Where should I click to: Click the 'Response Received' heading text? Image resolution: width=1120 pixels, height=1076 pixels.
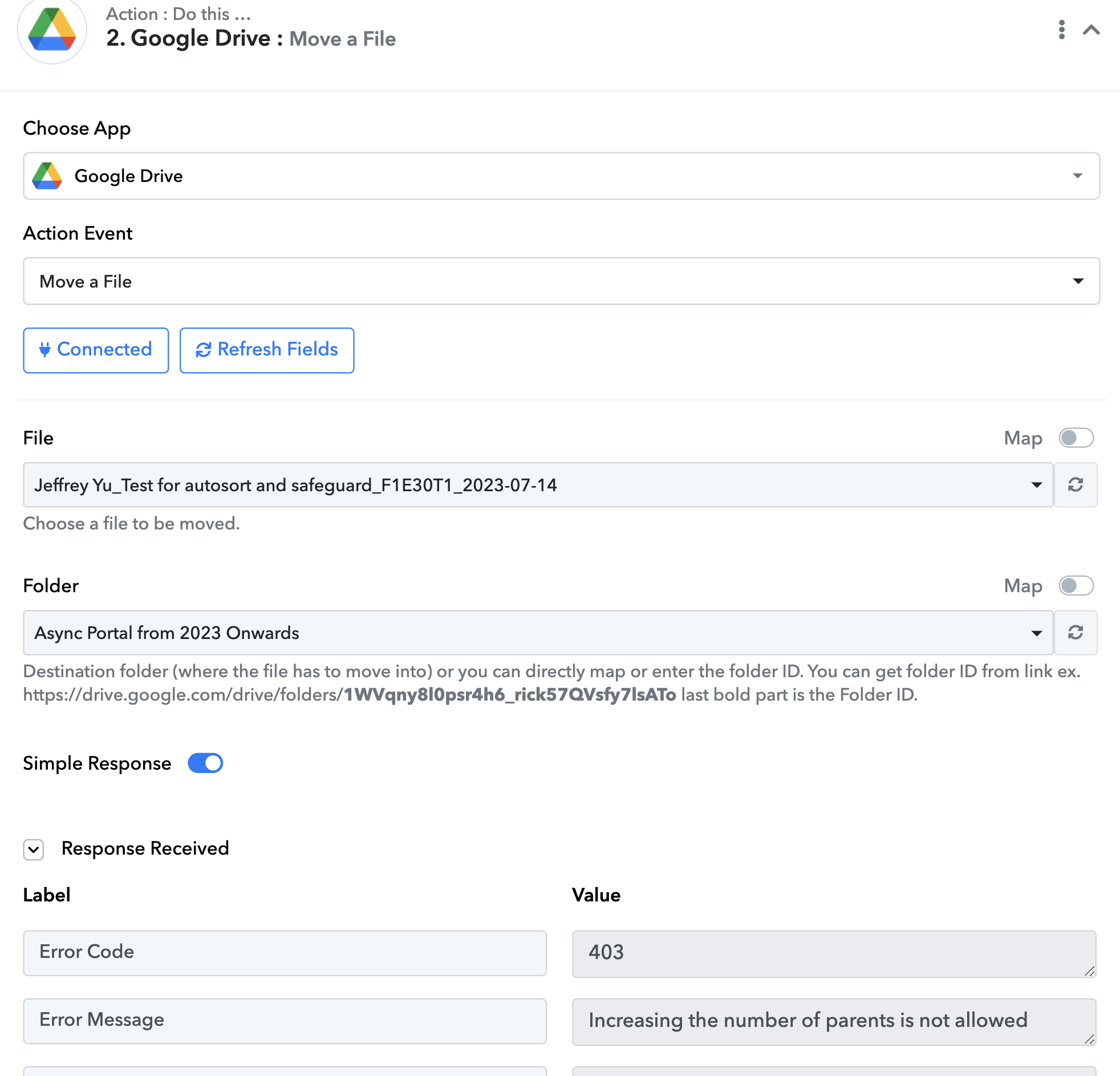coord(145,848)
